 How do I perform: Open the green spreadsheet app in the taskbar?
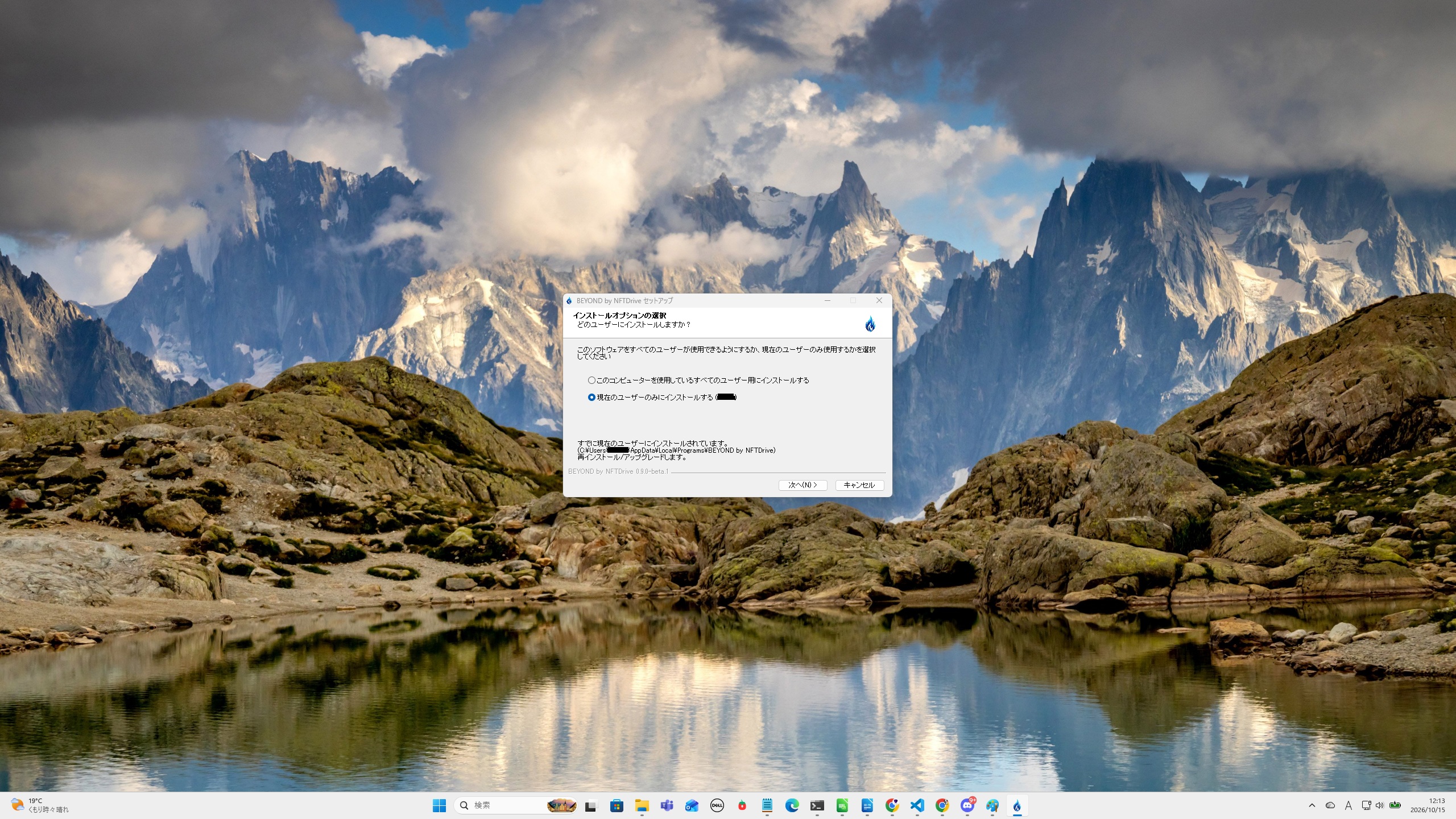click(x=842, y=805)
